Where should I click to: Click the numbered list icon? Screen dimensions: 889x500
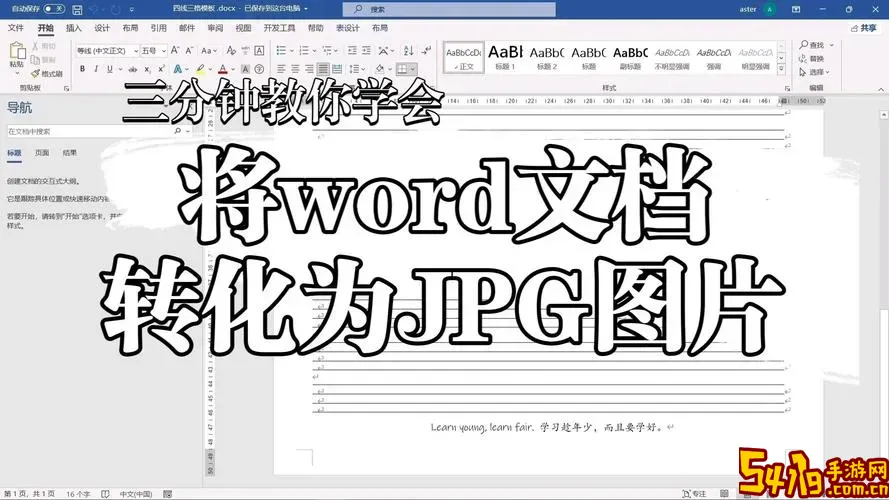304,50
